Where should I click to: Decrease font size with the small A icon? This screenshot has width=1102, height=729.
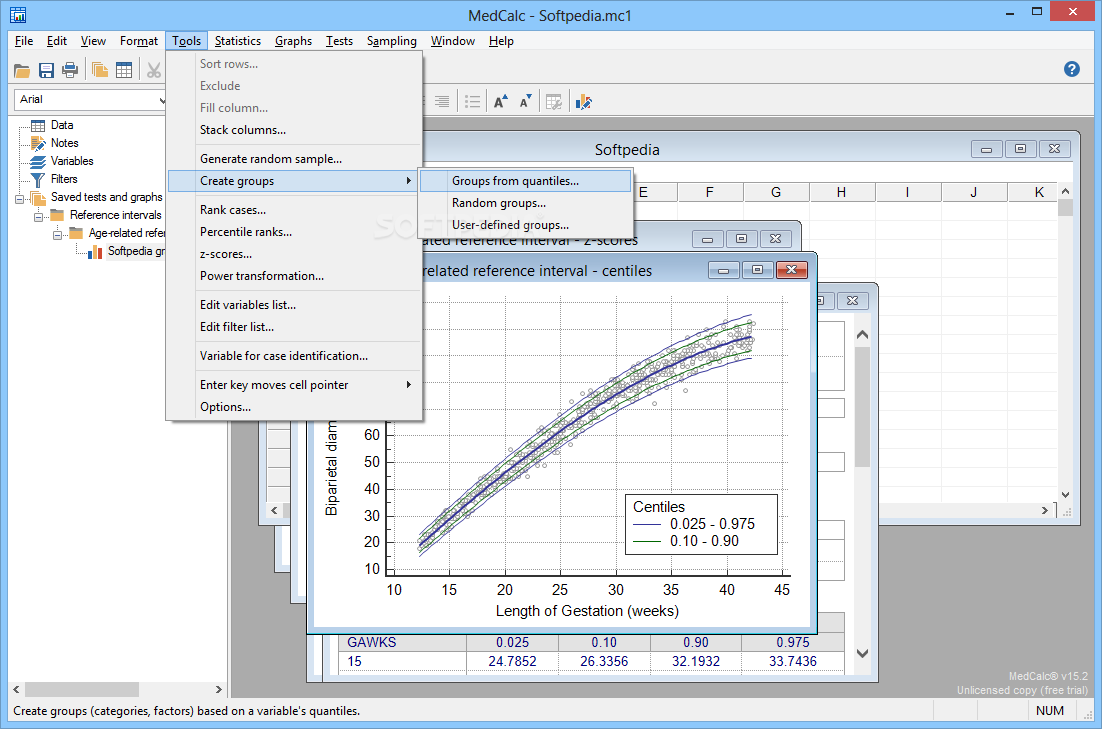(x=525, y=102)
